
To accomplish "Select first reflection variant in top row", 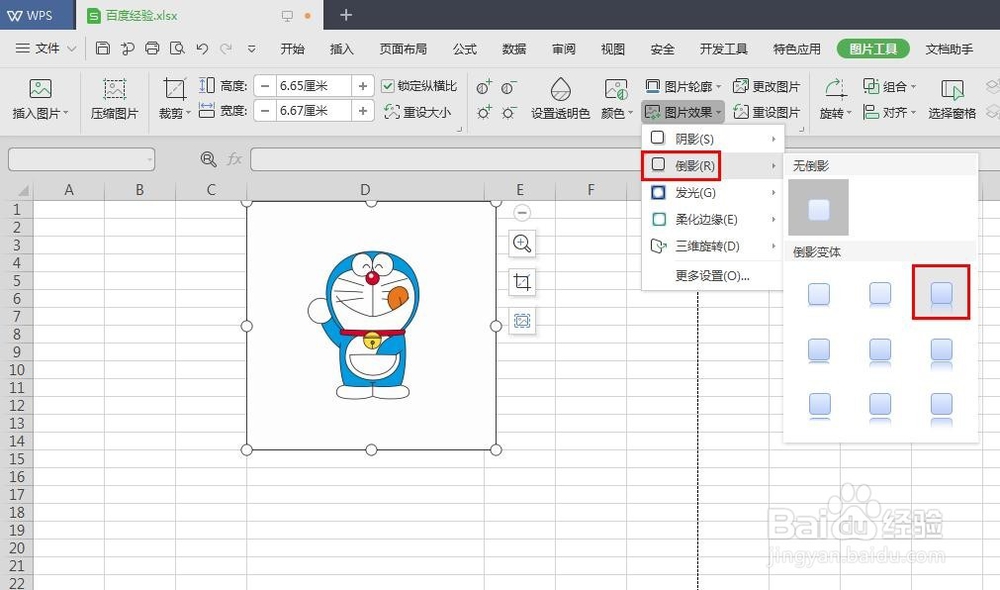I will (x=819, y=294).
